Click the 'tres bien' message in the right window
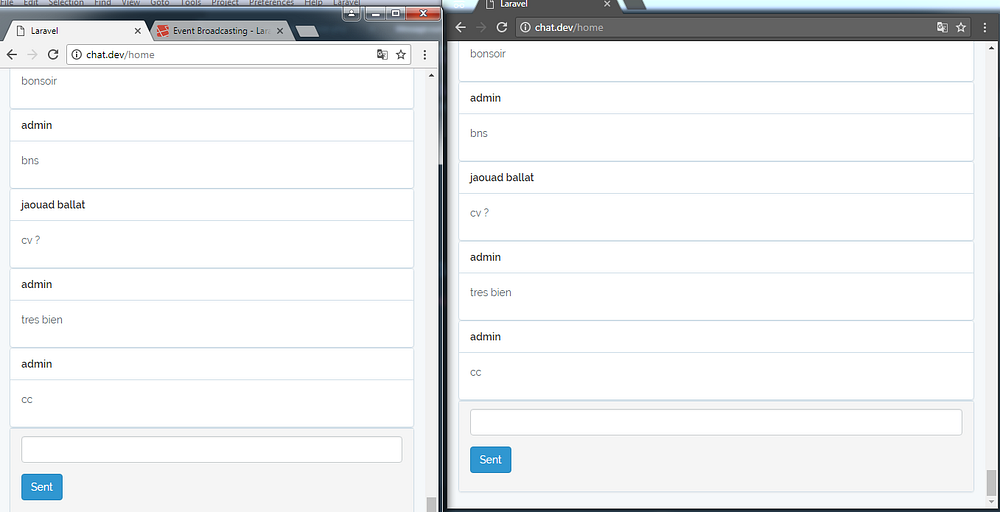 point(490,292)
